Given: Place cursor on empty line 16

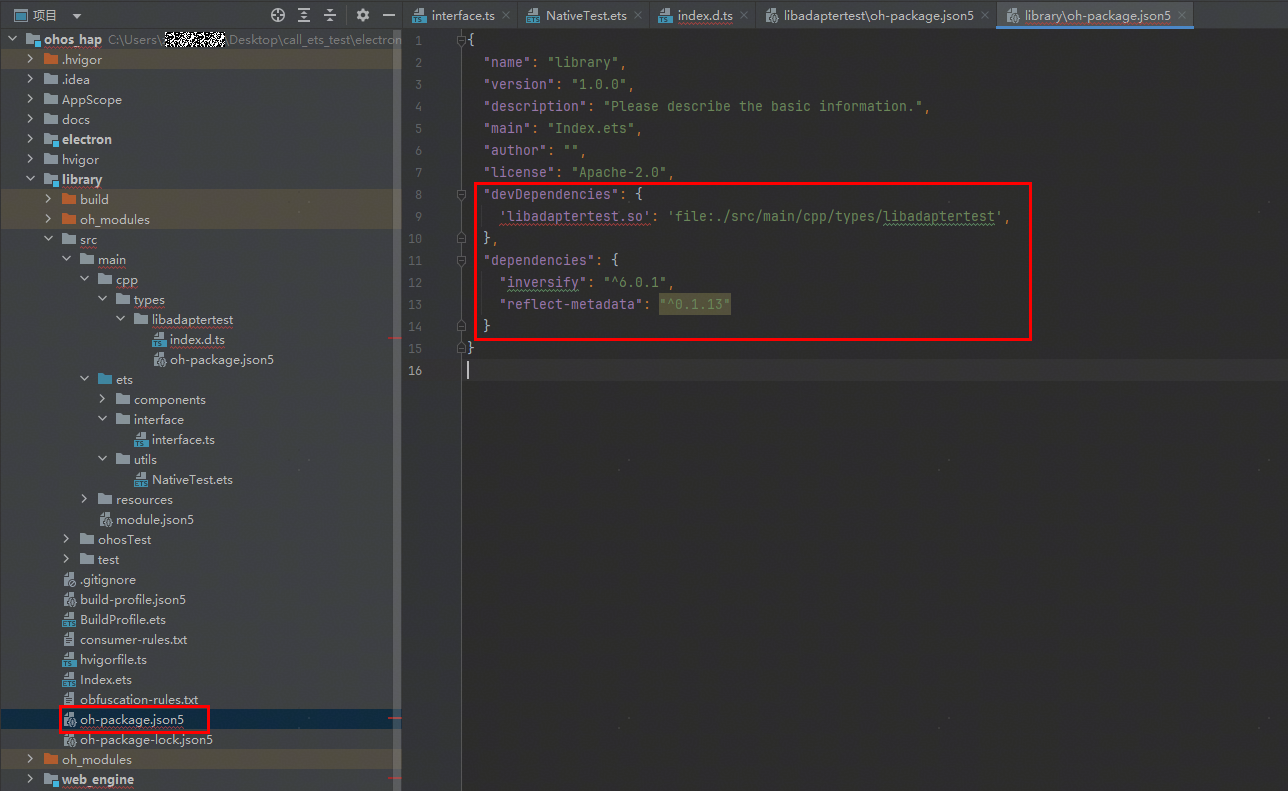Looking at the screenshot, I should click(876, 370).
